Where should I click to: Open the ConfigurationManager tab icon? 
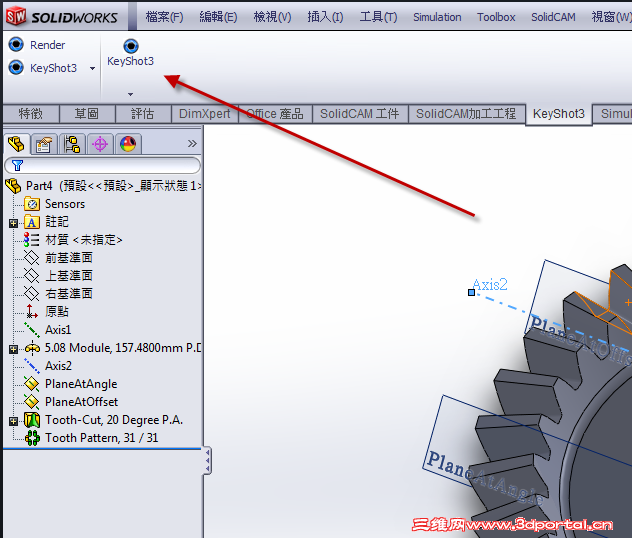[72, 144]
